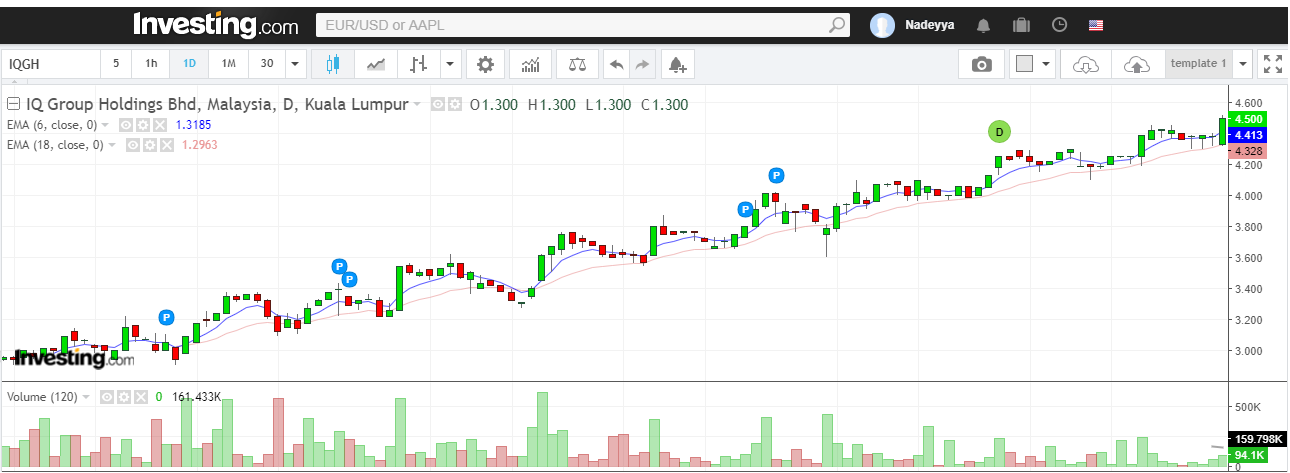Image resolution: width=1290 pixels, height=473 pixels.
Task: Expand EMA 6 legend dropdown arrow
Action: [x=105, y=125]
